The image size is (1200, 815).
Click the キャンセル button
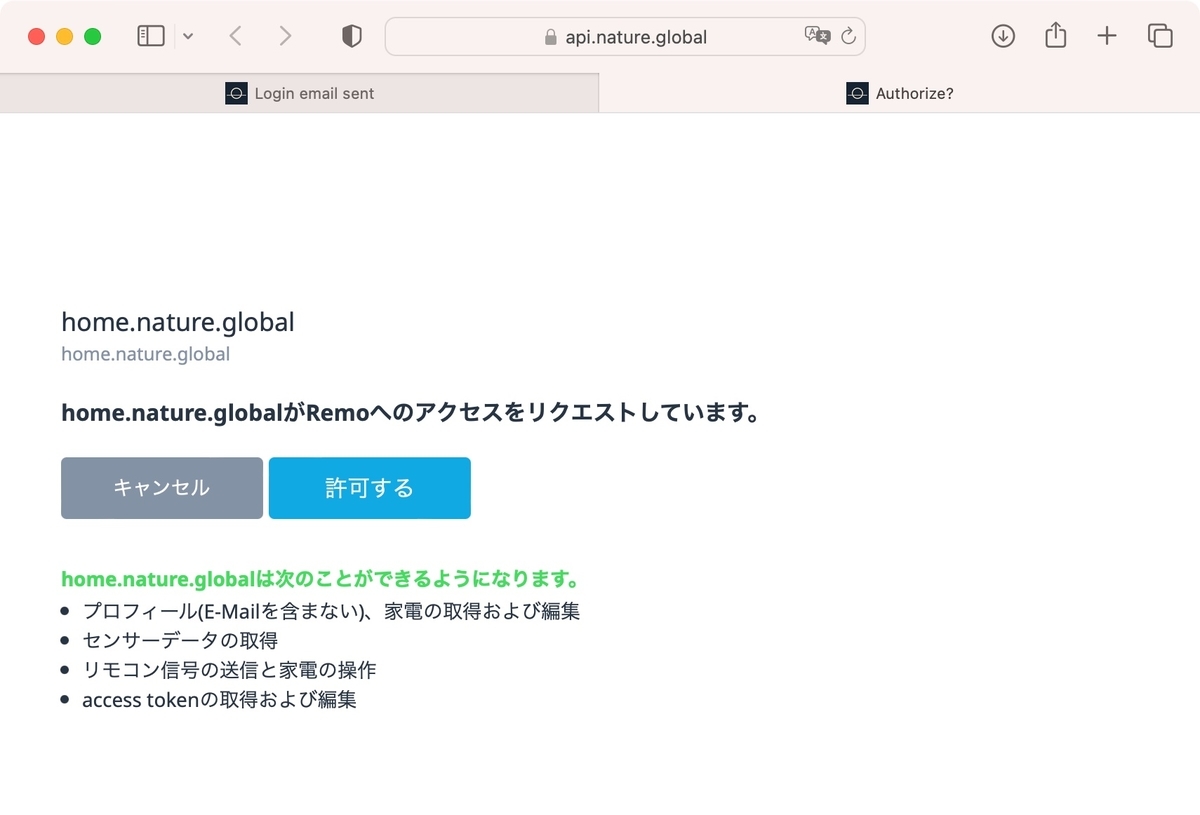point(162,488)
